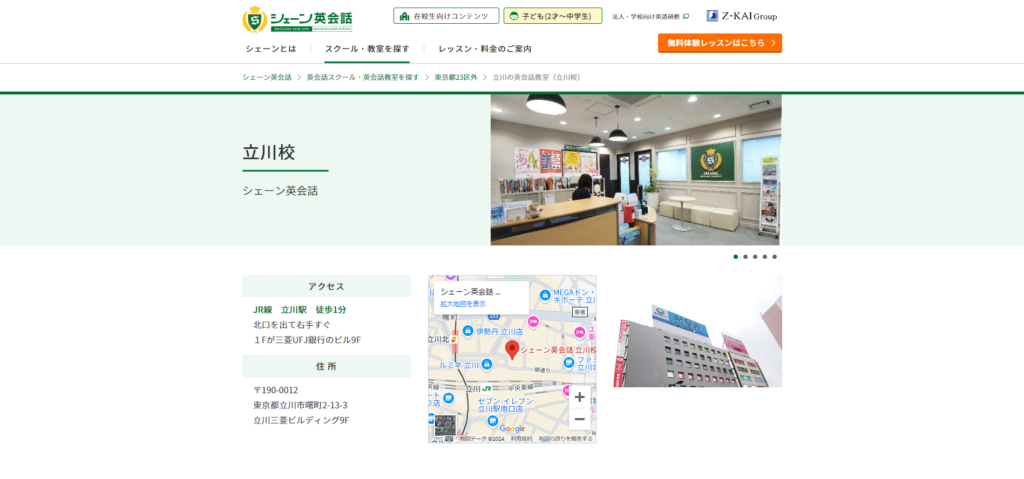The width and height of the screenshot is (1024, 479).
Task: Click 拡大地図を表示 map link
Action: (x=463, y=304)
